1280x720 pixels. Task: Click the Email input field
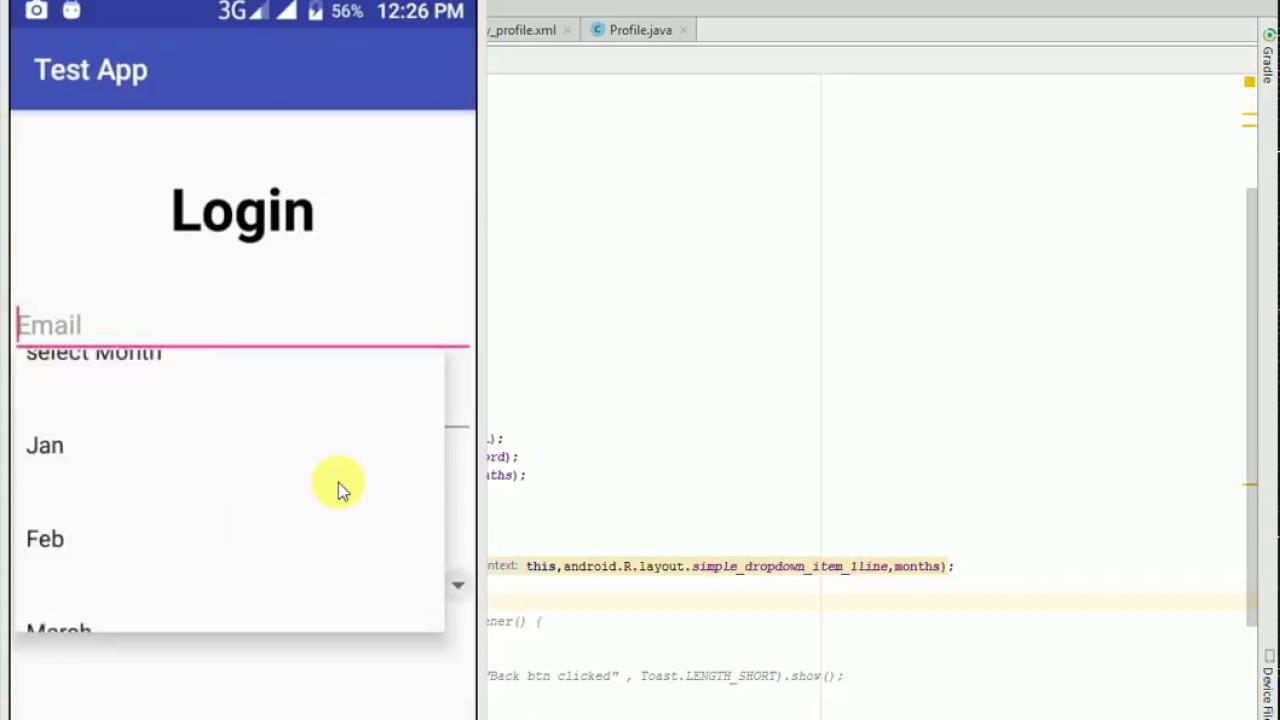[243, 325]
